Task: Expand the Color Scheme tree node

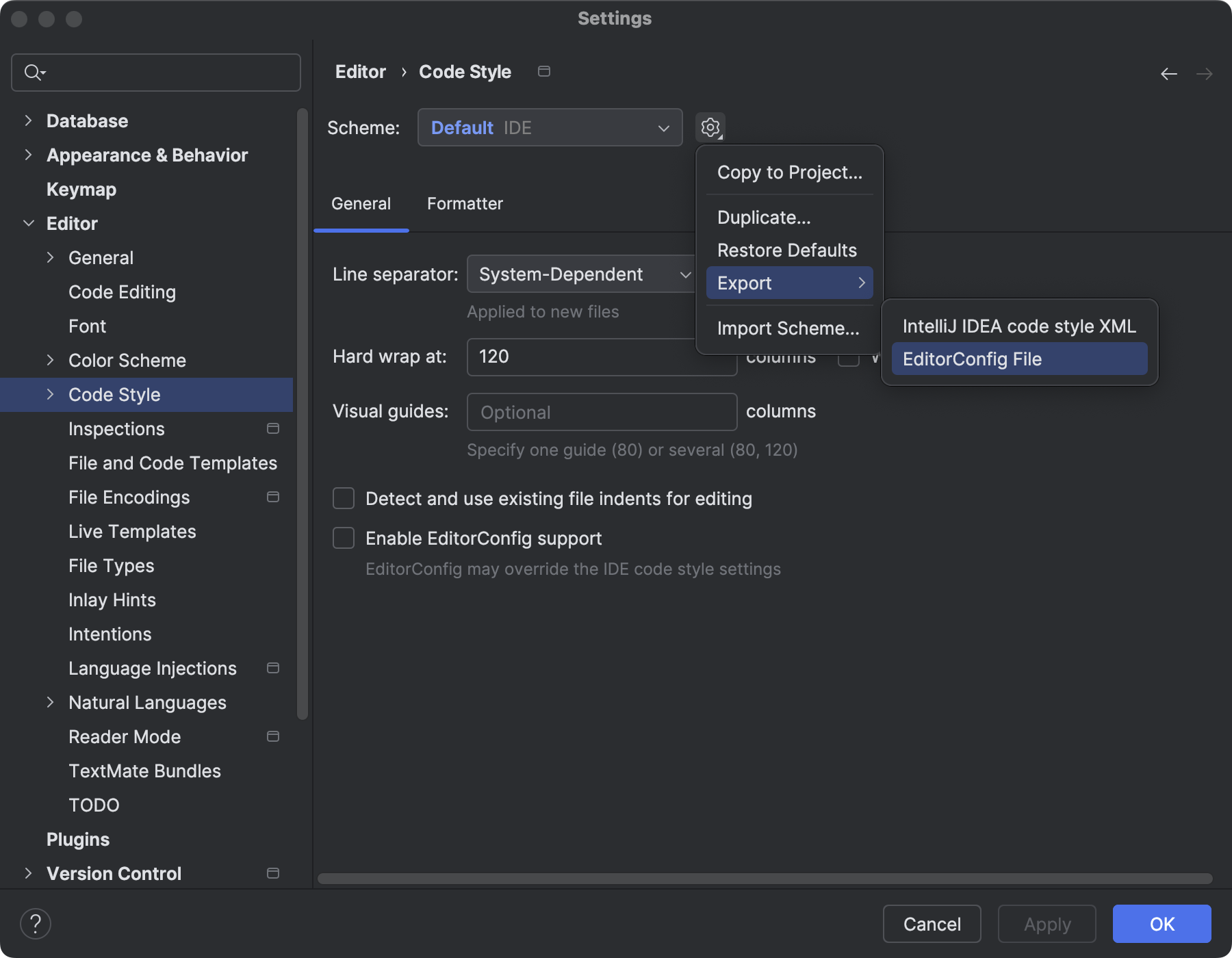Action: pos(50,360)
